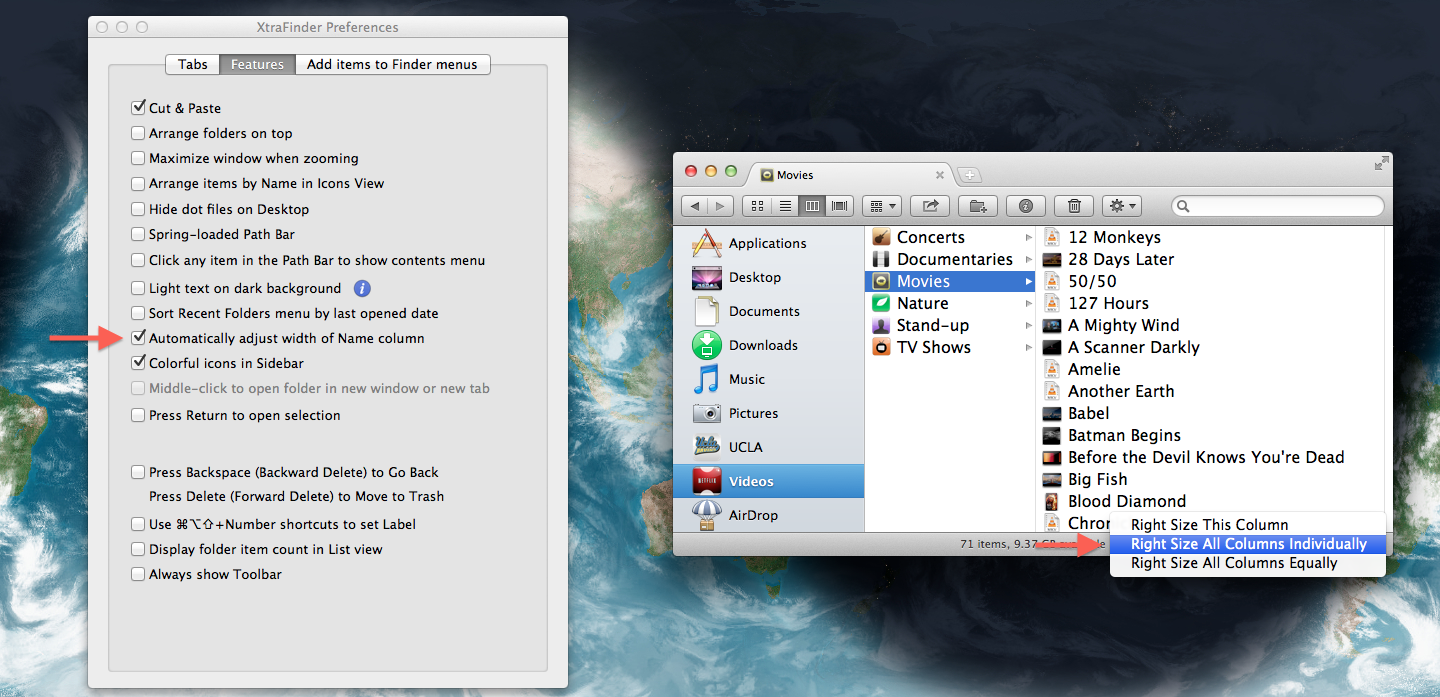
Task: Choose Right Size All Columns Equally
Action: coord(1248,563)
